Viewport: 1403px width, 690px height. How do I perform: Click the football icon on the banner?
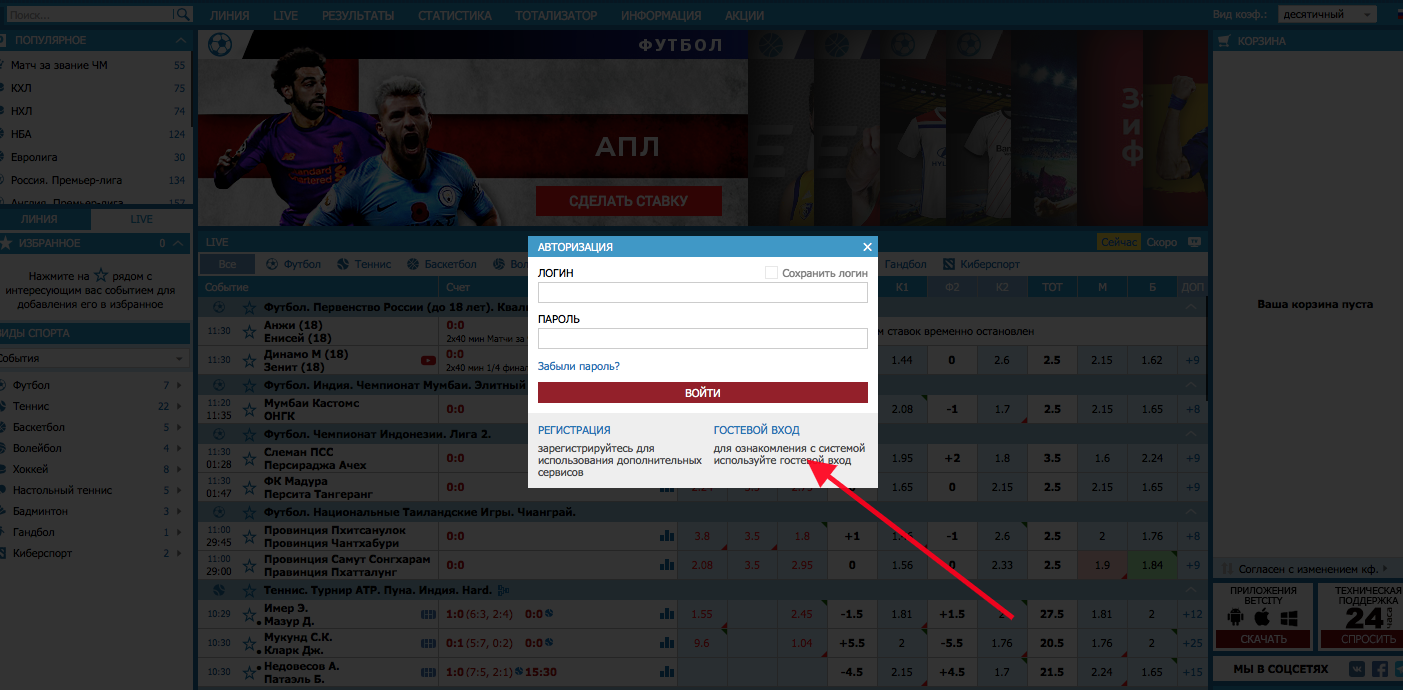tap(220, 45)
